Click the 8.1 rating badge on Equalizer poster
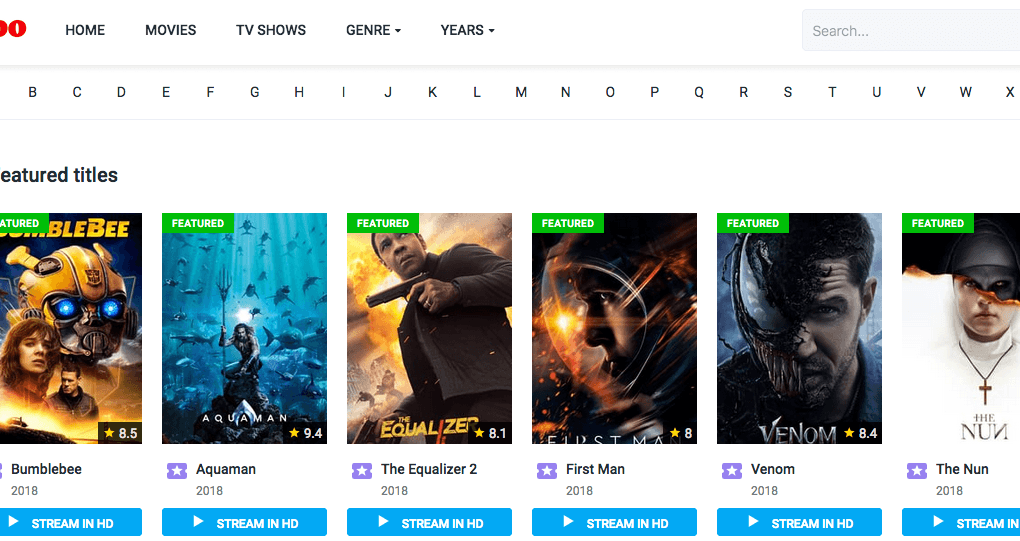Viewport: 1020px width, 541px height. (x=490, y=433)
